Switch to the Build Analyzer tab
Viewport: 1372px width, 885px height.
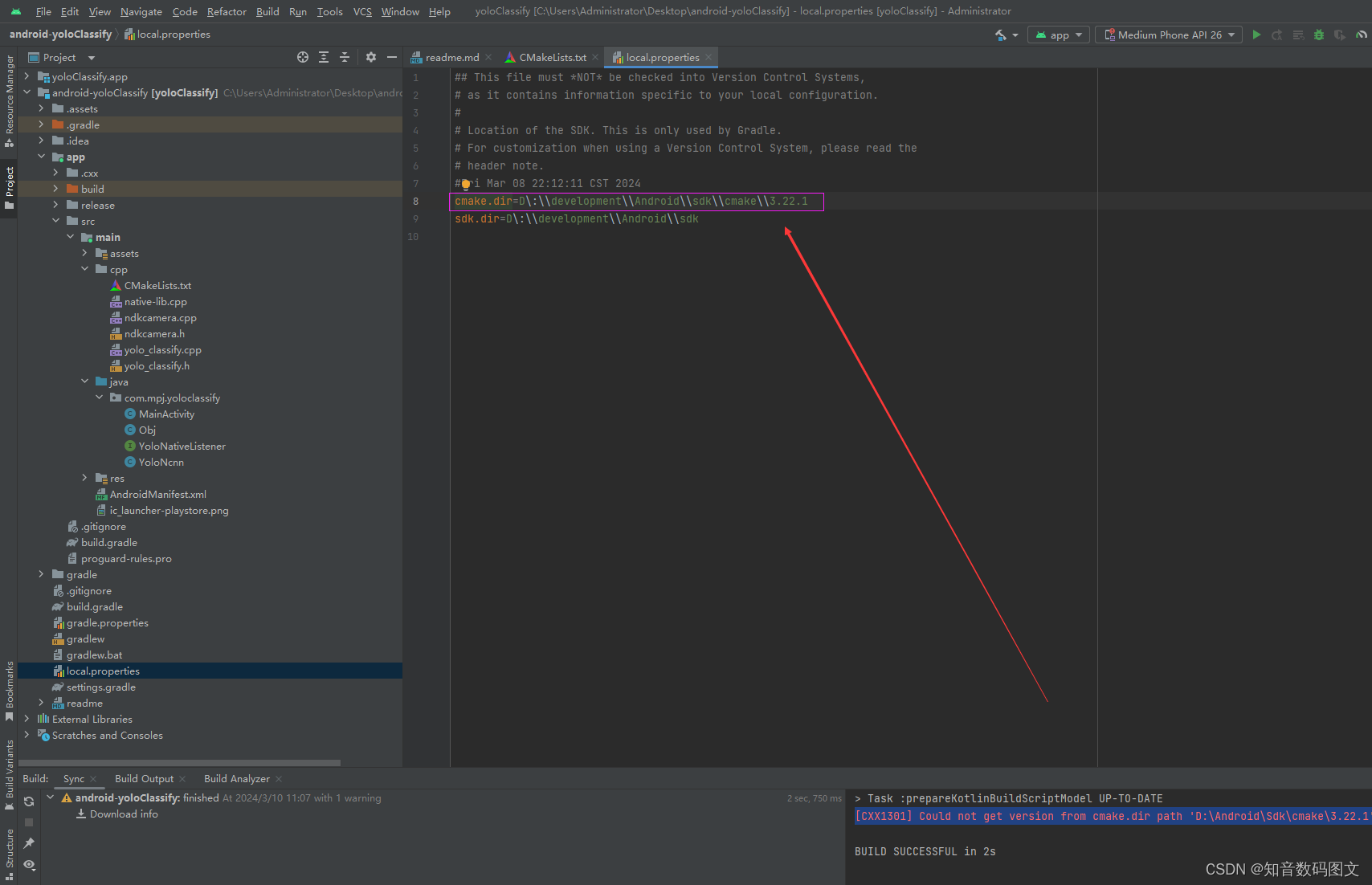pos(236,778)
